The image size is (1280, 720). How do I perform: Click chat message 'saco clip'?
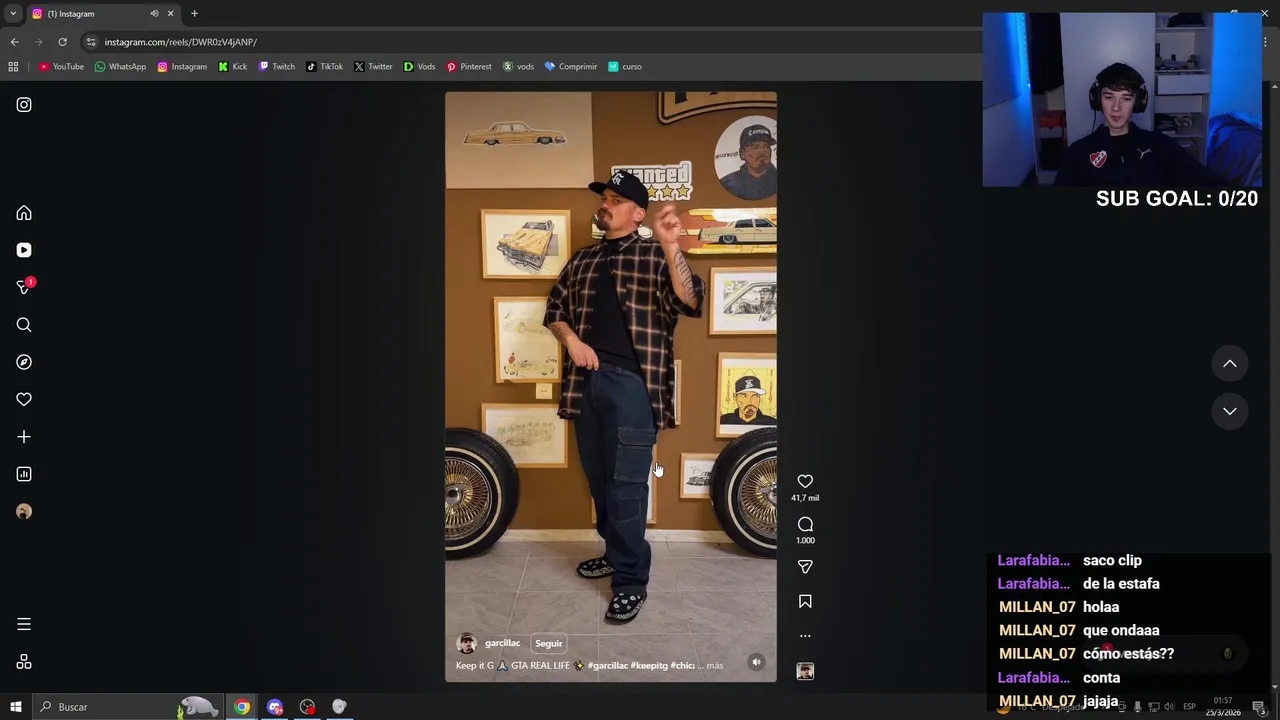tap(1112, 560)
